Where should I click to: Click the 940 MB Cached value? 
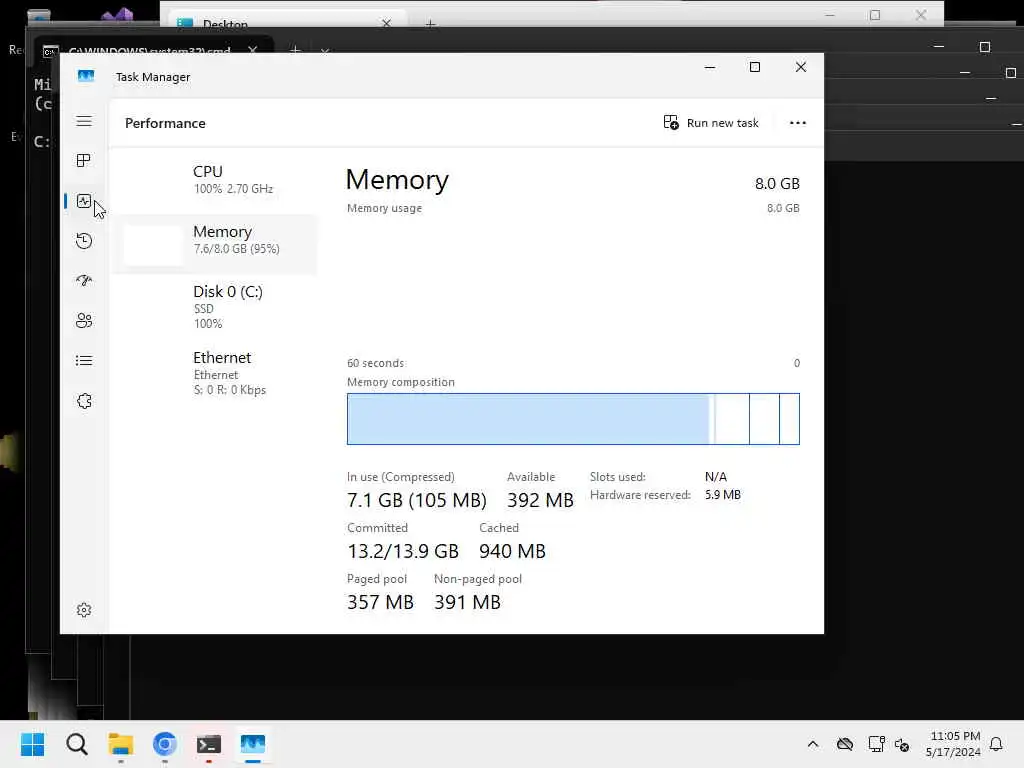512,551
